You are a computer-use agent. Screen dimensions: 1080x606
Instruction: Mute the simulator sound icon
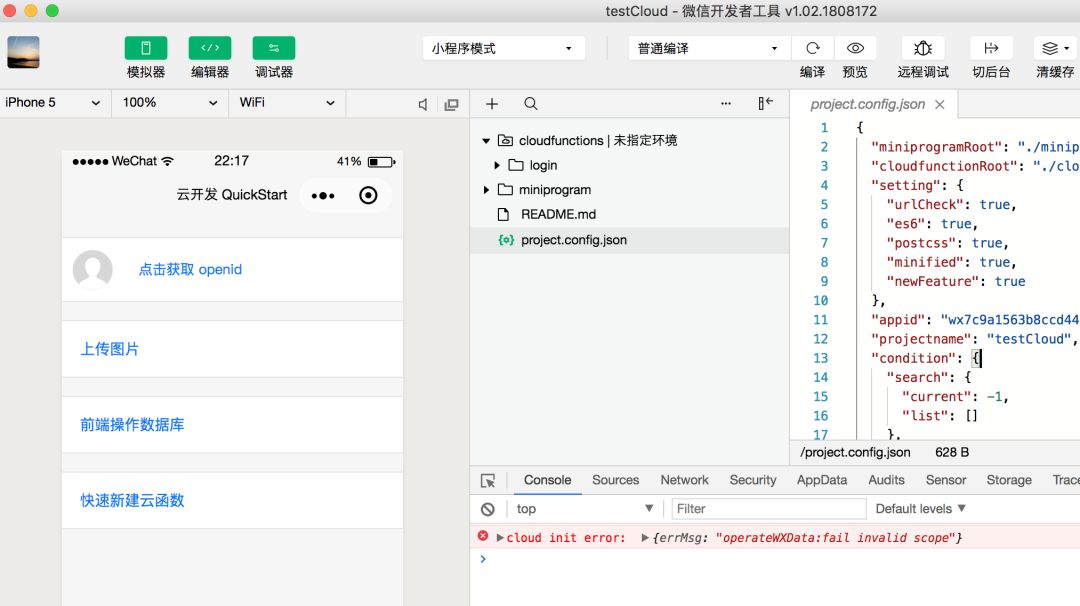(x=423, y=104)
